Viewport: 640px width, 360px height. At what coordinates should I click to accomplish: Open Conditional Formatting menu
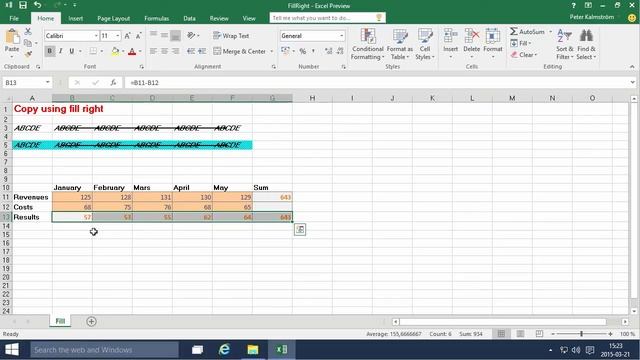tap(368, 44)
